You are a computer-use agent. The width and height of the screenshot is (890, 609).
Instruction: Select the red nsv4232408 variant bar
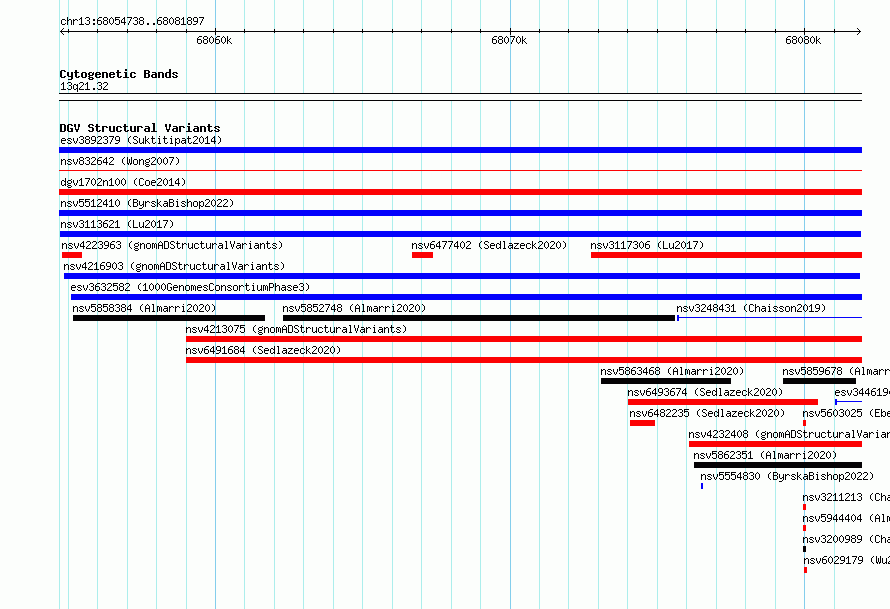(775, 444)
